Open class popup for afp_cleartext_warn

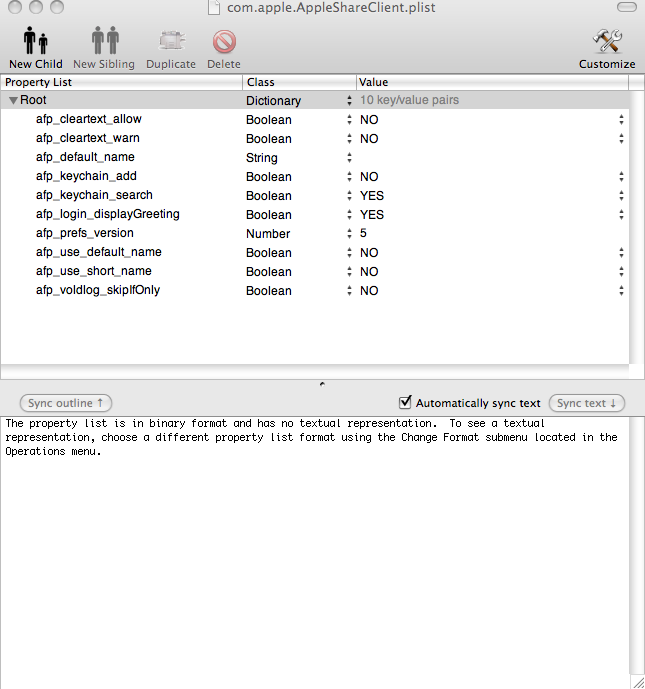pyautogui.click(x=349, y=138)
